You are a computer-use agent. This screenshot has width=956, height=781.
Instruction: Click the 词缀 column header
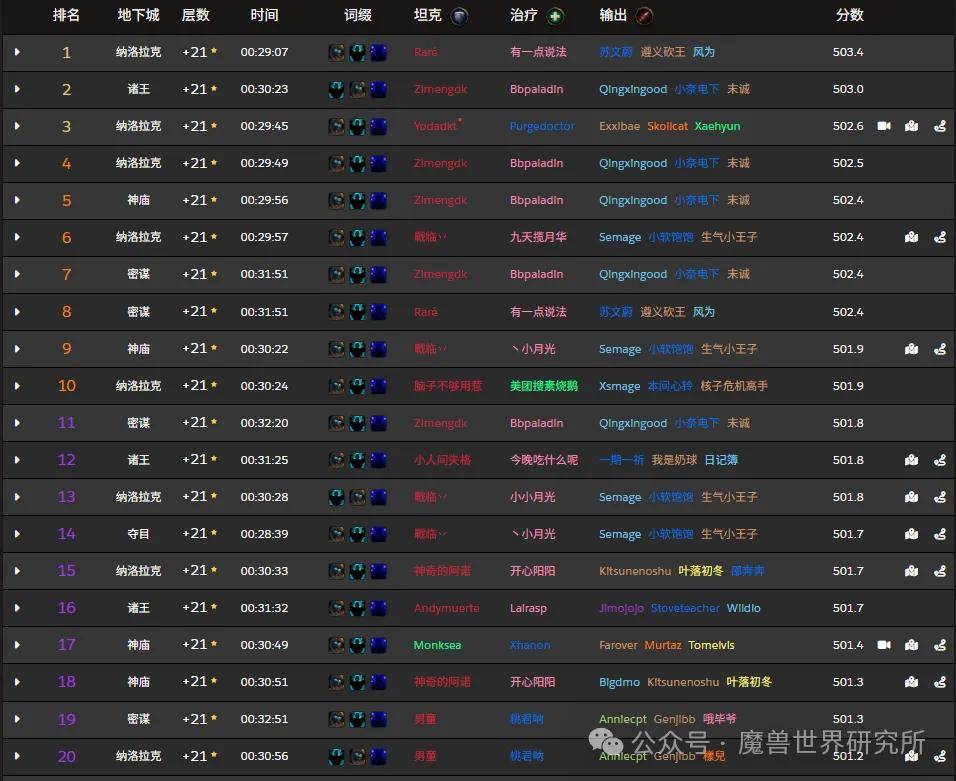click(x=358, y=15)
